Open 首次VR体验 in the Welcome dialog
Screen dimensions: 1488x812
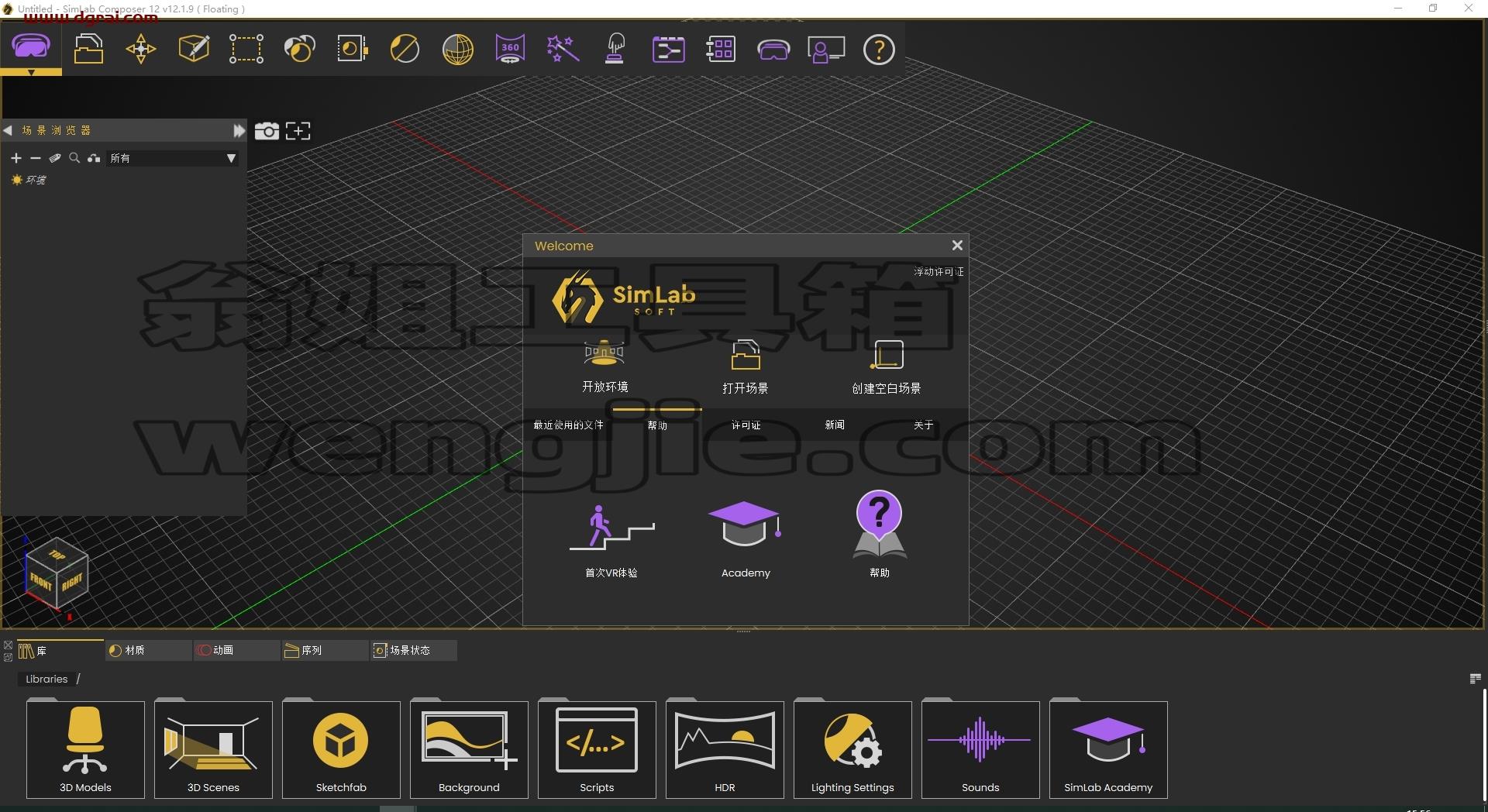[x=611, y=541]
